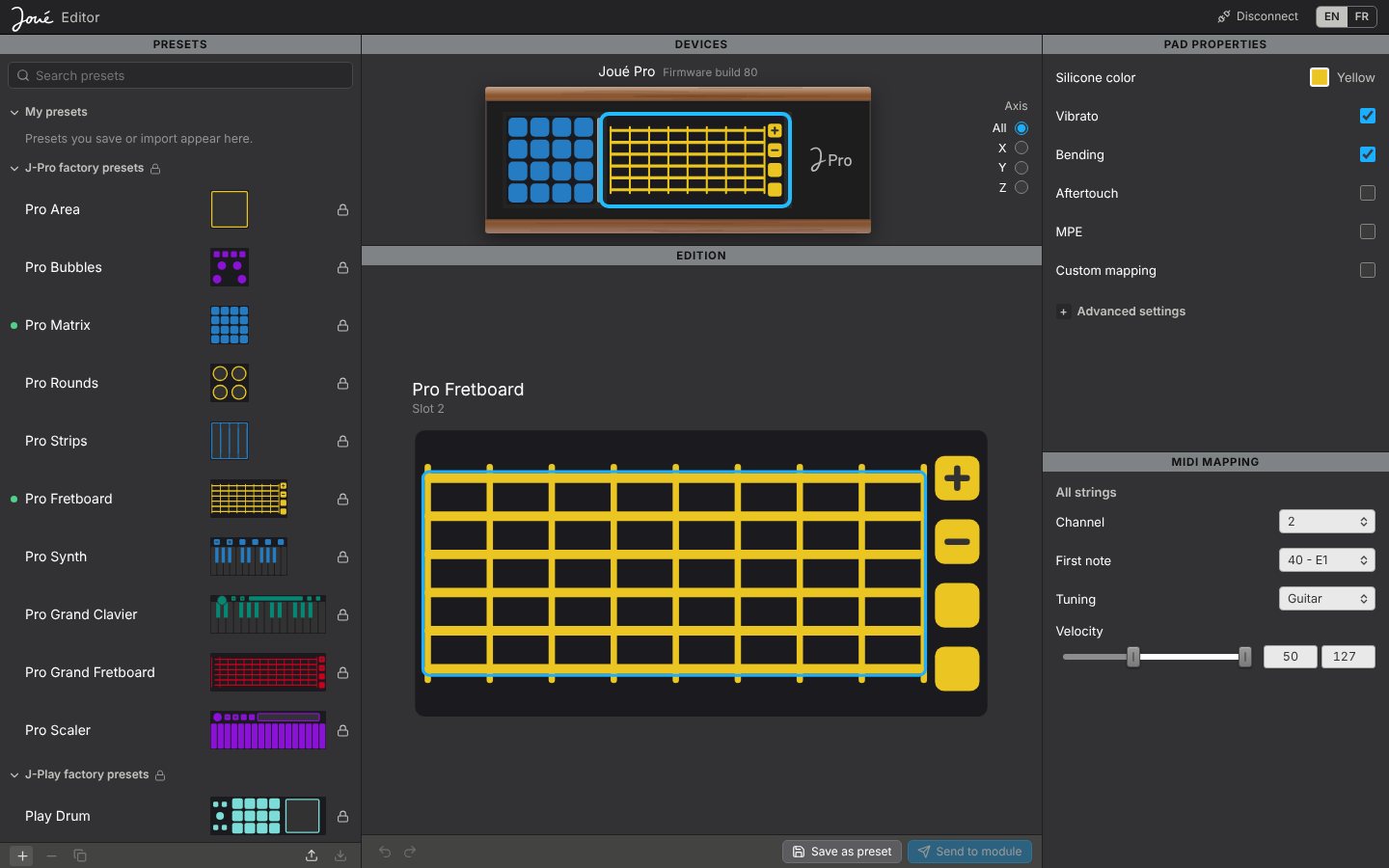Click the lock icon beside Pro Grand Clavier

(342, 614)
